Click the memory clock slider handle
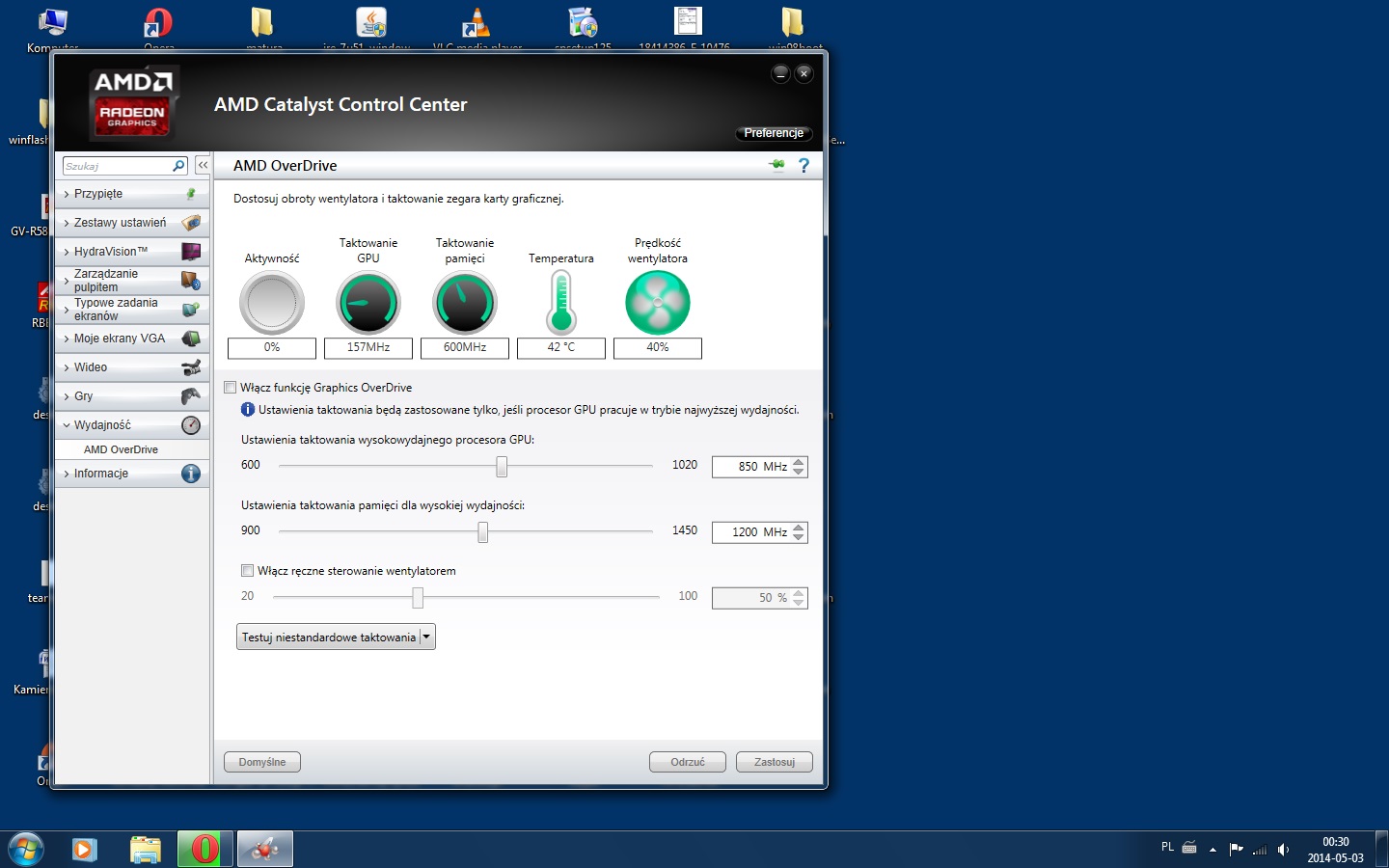The width and height of the screenshot is (1389, 868). click(x=482, y=532)
